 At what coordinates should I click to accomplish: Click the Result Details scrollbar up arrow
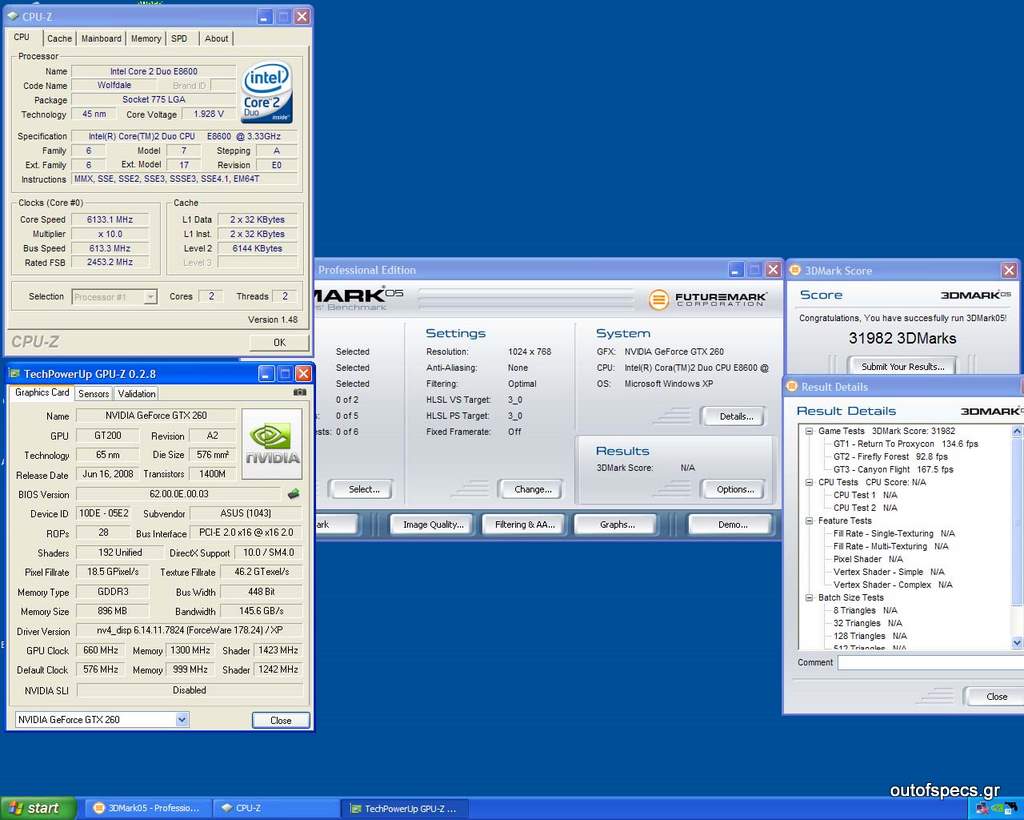[1017, 431]
